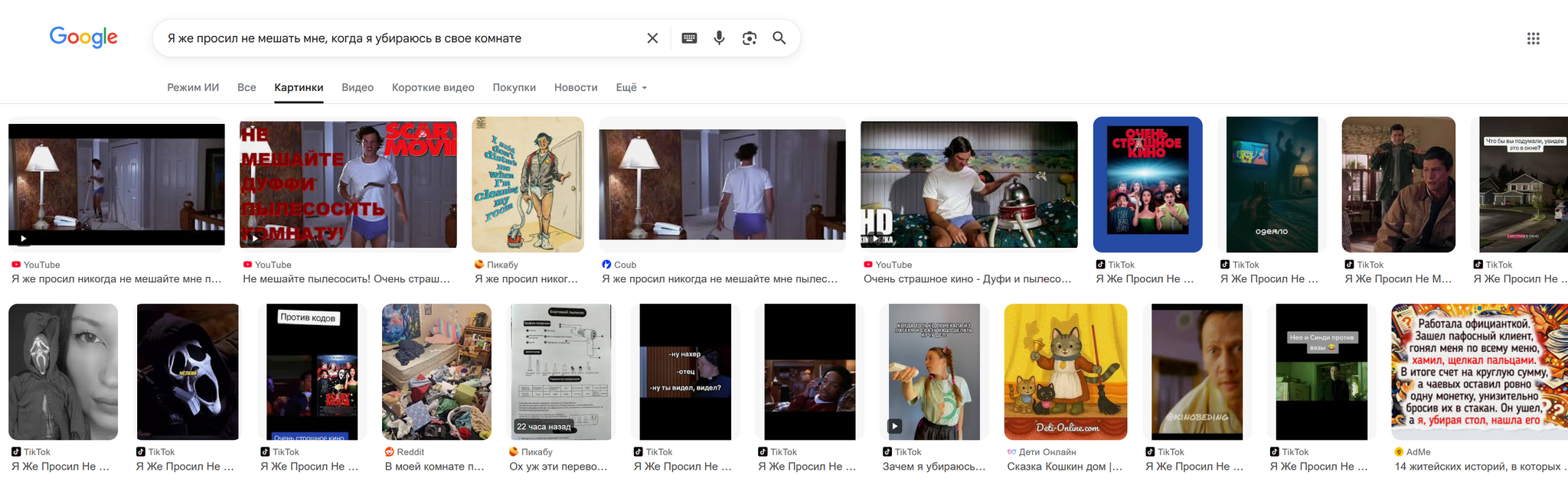Open the Новости tab

(x=576, y=88)
